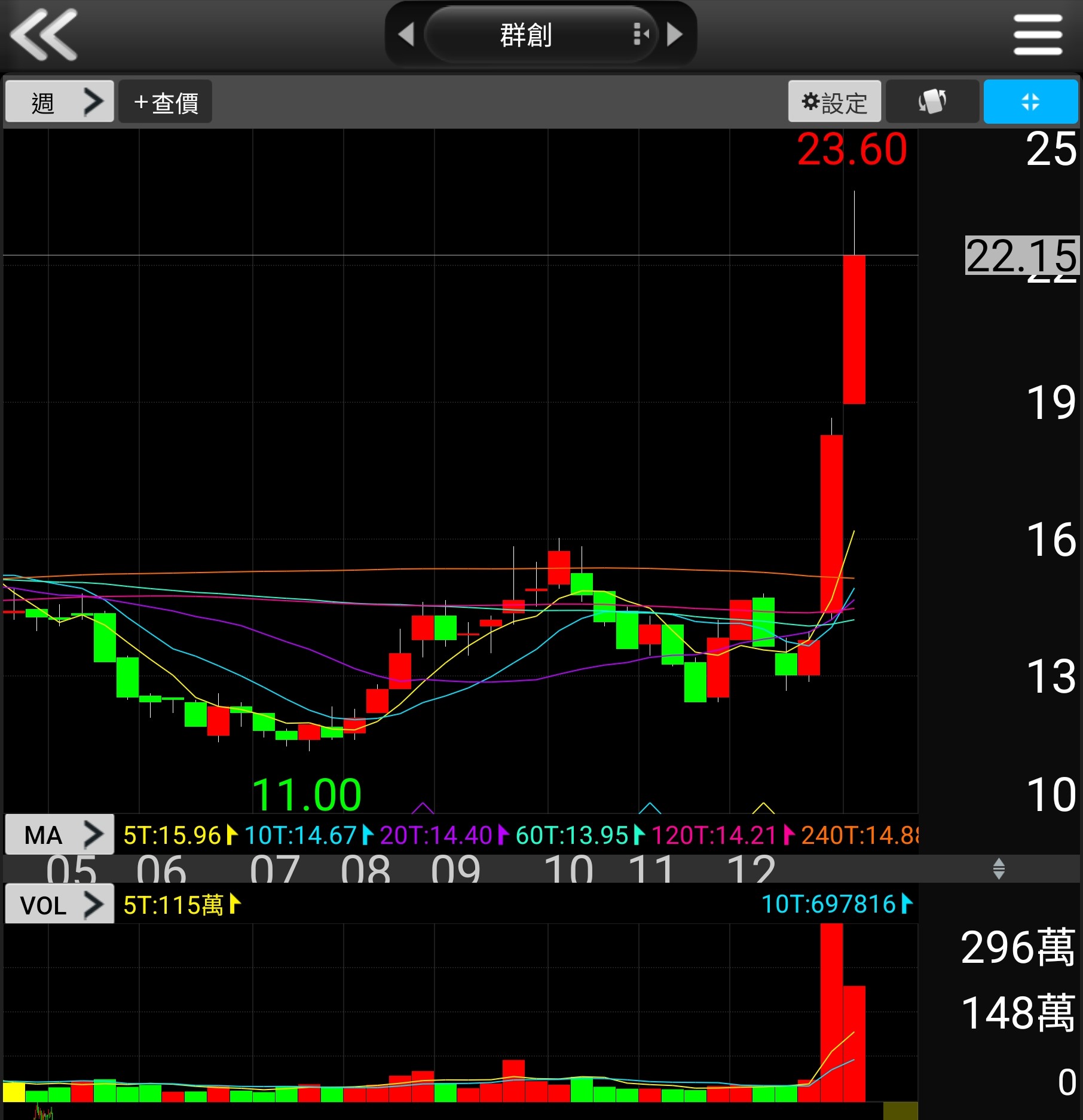Click the 296萬 volume axis label
This screenshot has height=1120, width=1083.
1018,947
